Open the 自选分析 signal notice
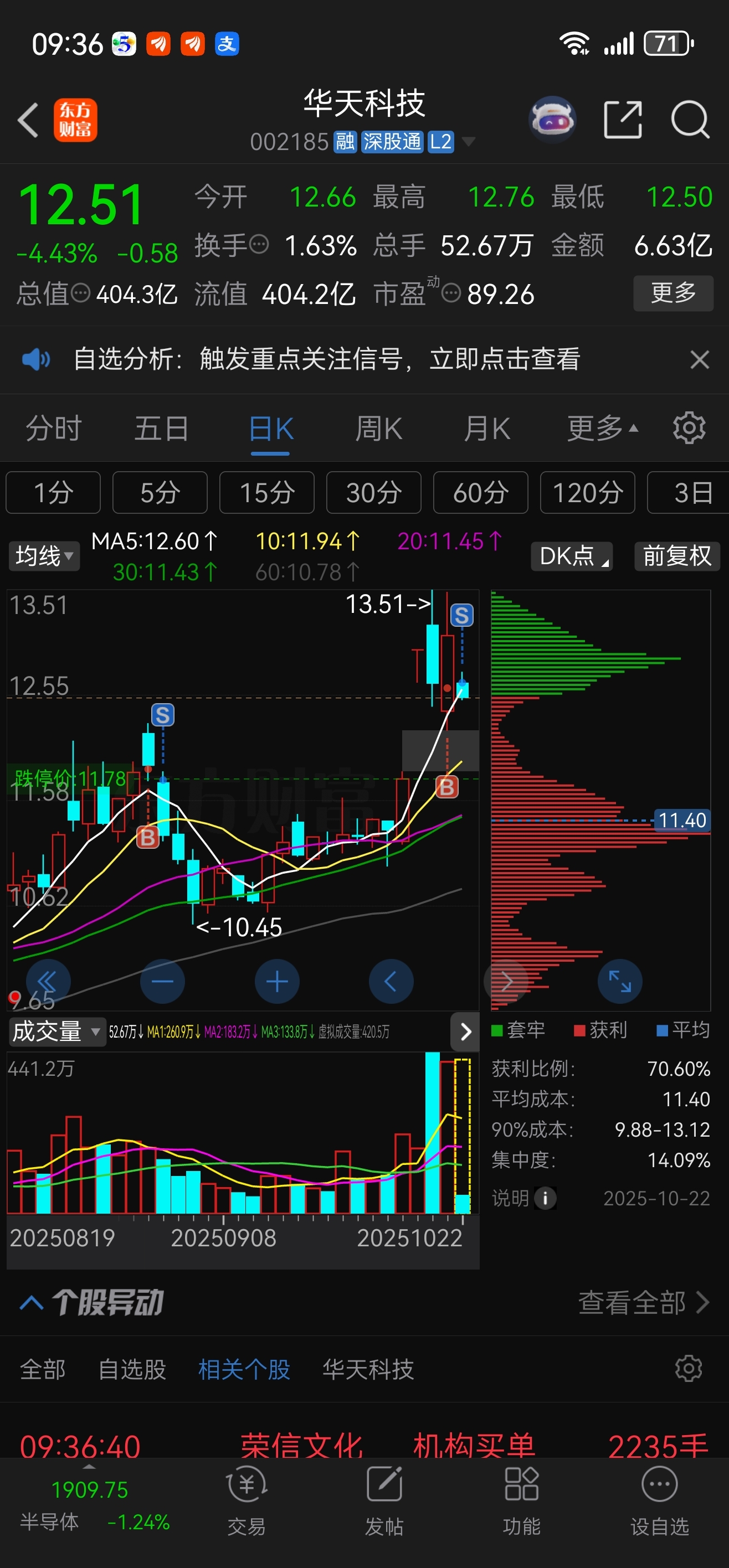Viewport: 729px width, 1568px height. [x=327, y=359]
